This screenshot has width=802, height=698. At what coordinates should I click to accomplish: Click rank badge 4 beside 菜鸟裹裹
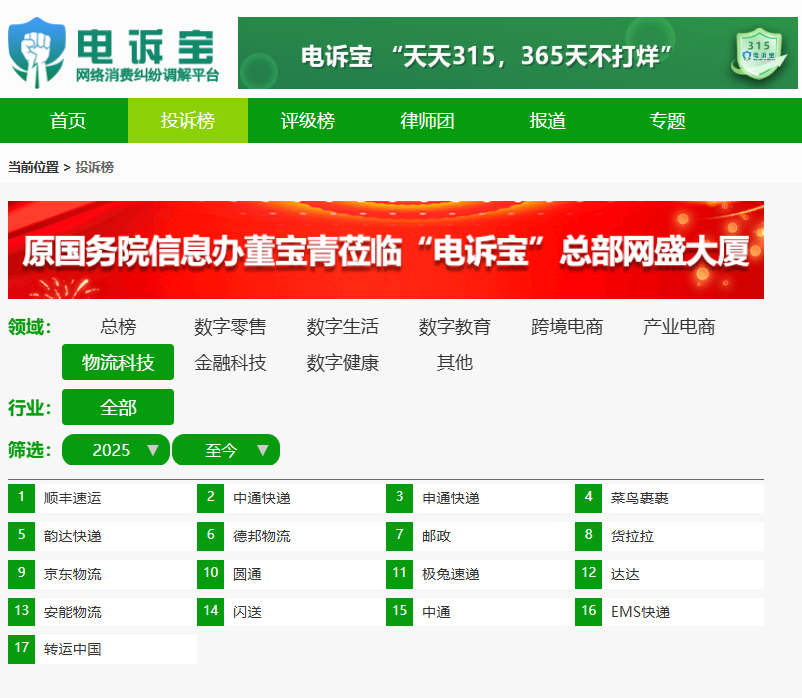point(589,498)
